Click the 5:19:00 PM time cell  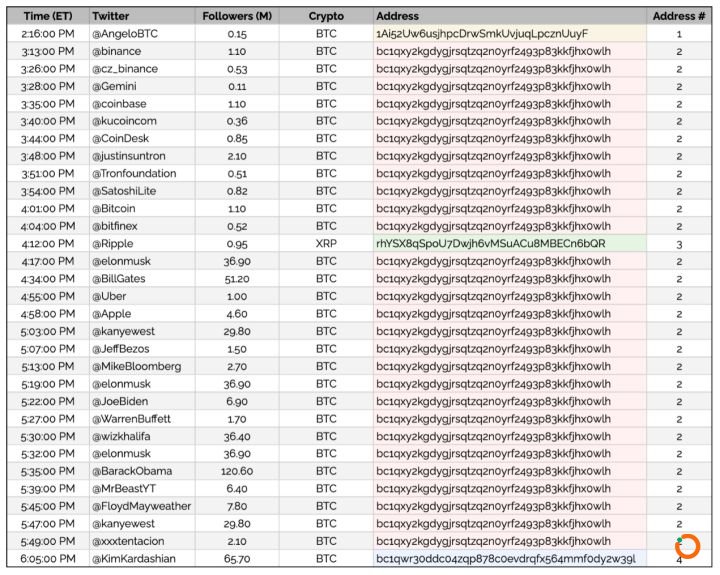click(x=48, y=384)
